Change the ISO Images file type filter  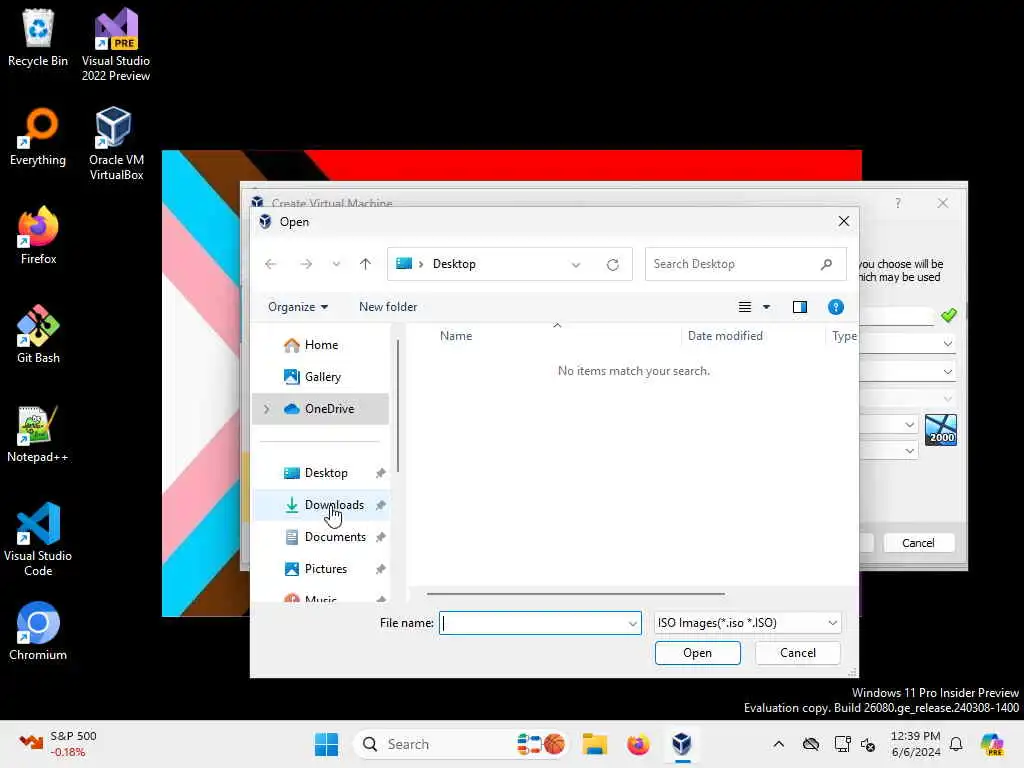tap(748, 623)
